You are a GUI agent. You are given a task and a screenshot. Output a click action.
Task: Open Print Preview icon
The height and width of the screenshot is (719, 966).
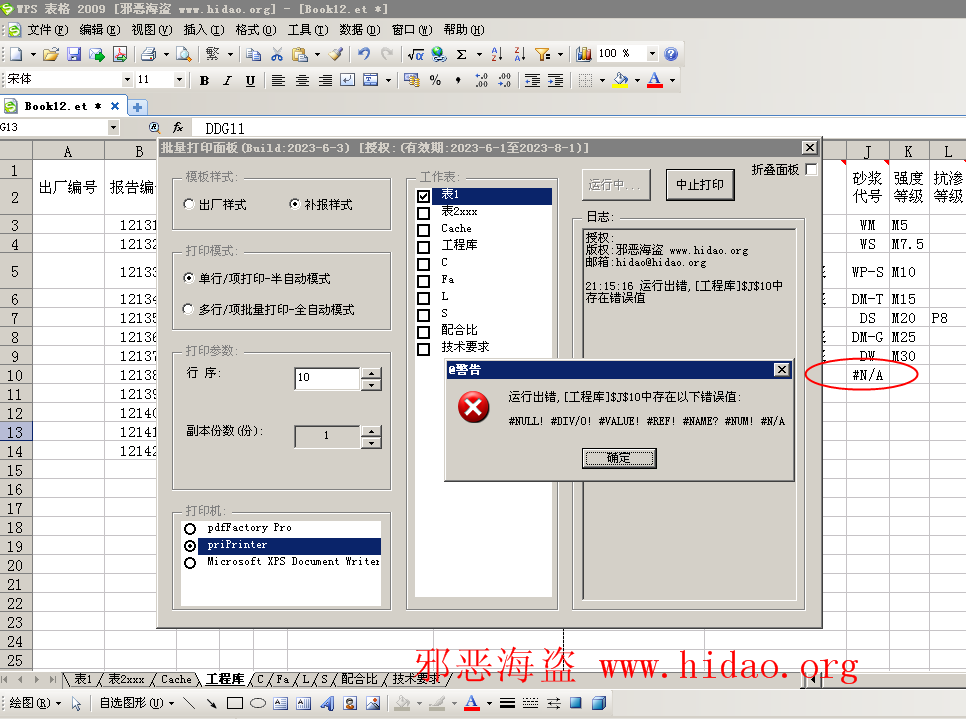(184, 54)
